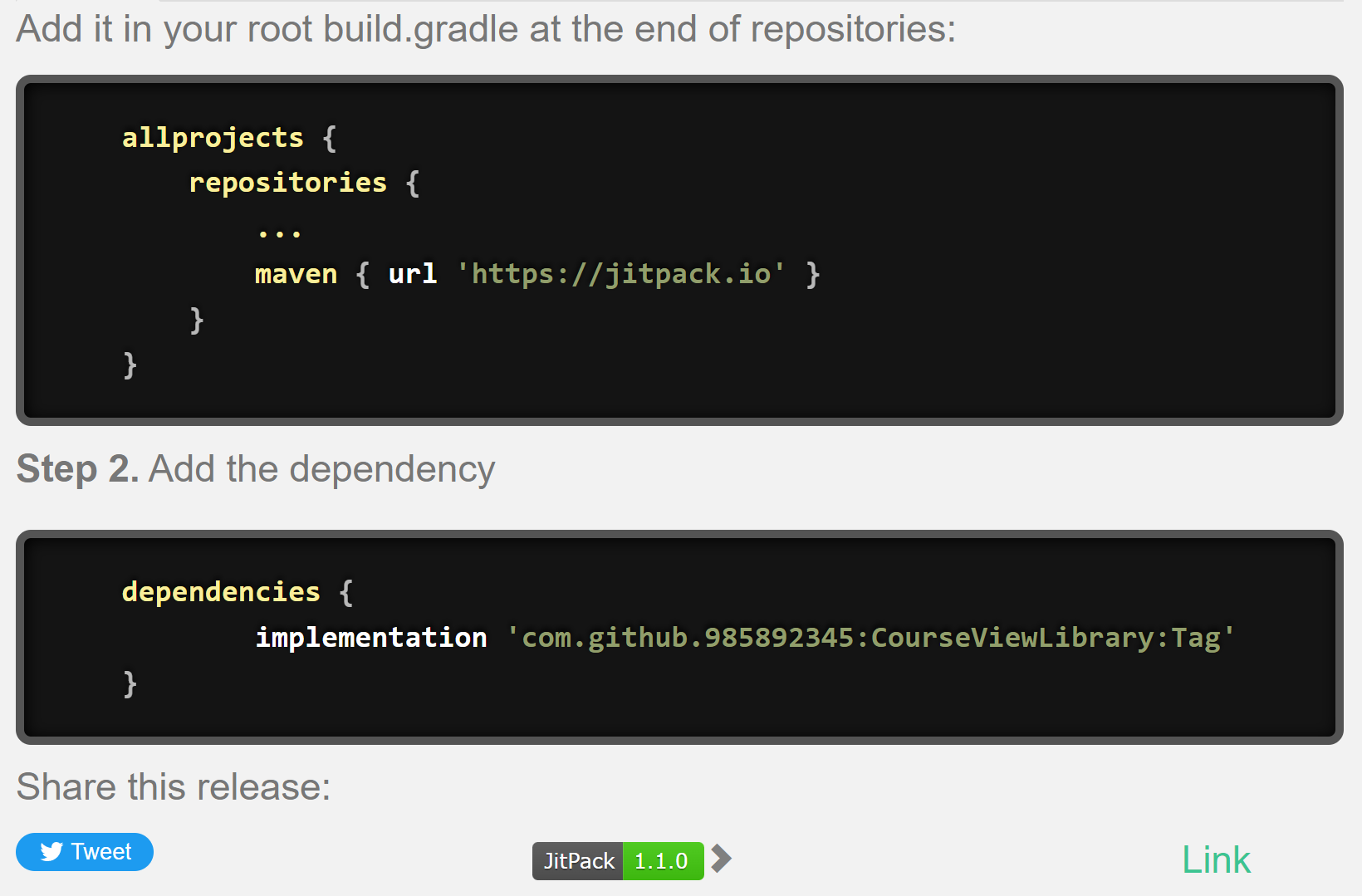
Task: Click the Twitter bird icon
Action: [x=51, y=852]
